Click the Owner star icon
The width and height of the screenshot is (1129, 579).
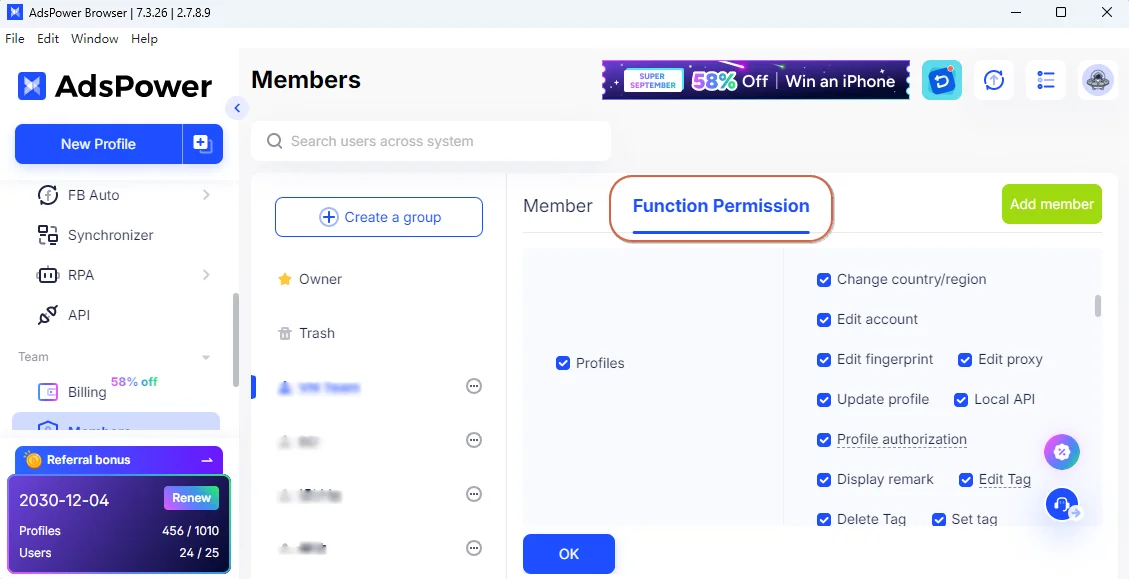click(x=284, y=279)
